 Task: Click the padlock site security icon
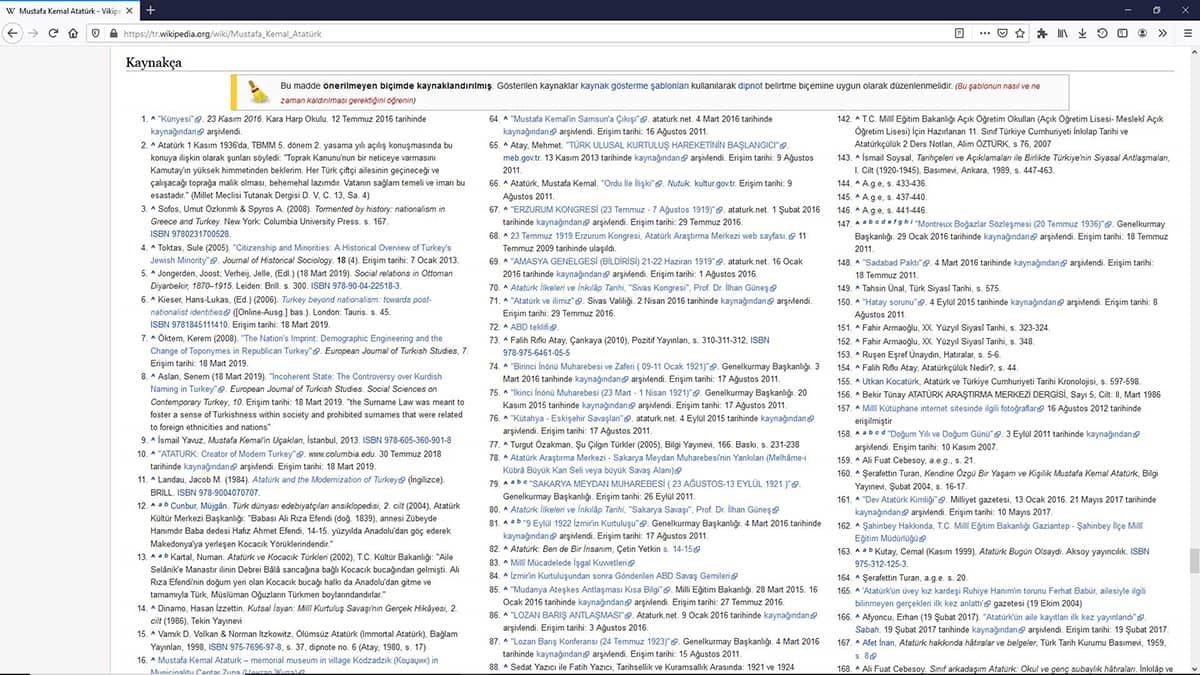[x=115, y=33]
